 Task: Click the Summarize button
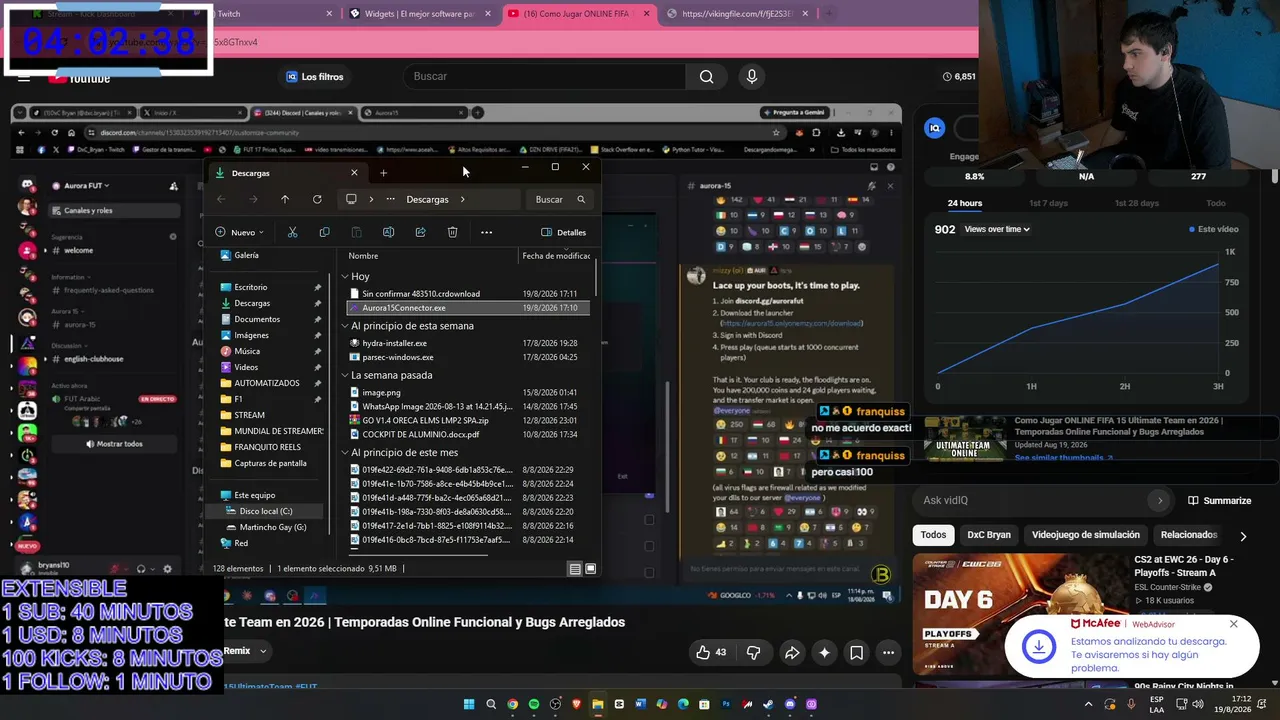(1219, 500)
